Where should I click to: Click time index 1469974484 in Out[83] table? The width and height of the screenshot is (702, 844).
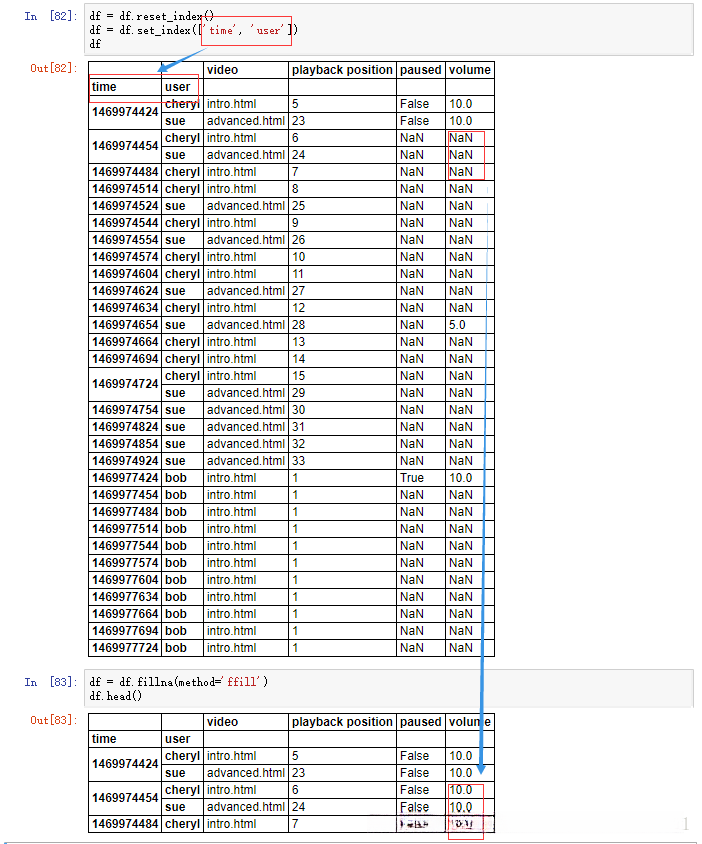(x=125, y=824)
